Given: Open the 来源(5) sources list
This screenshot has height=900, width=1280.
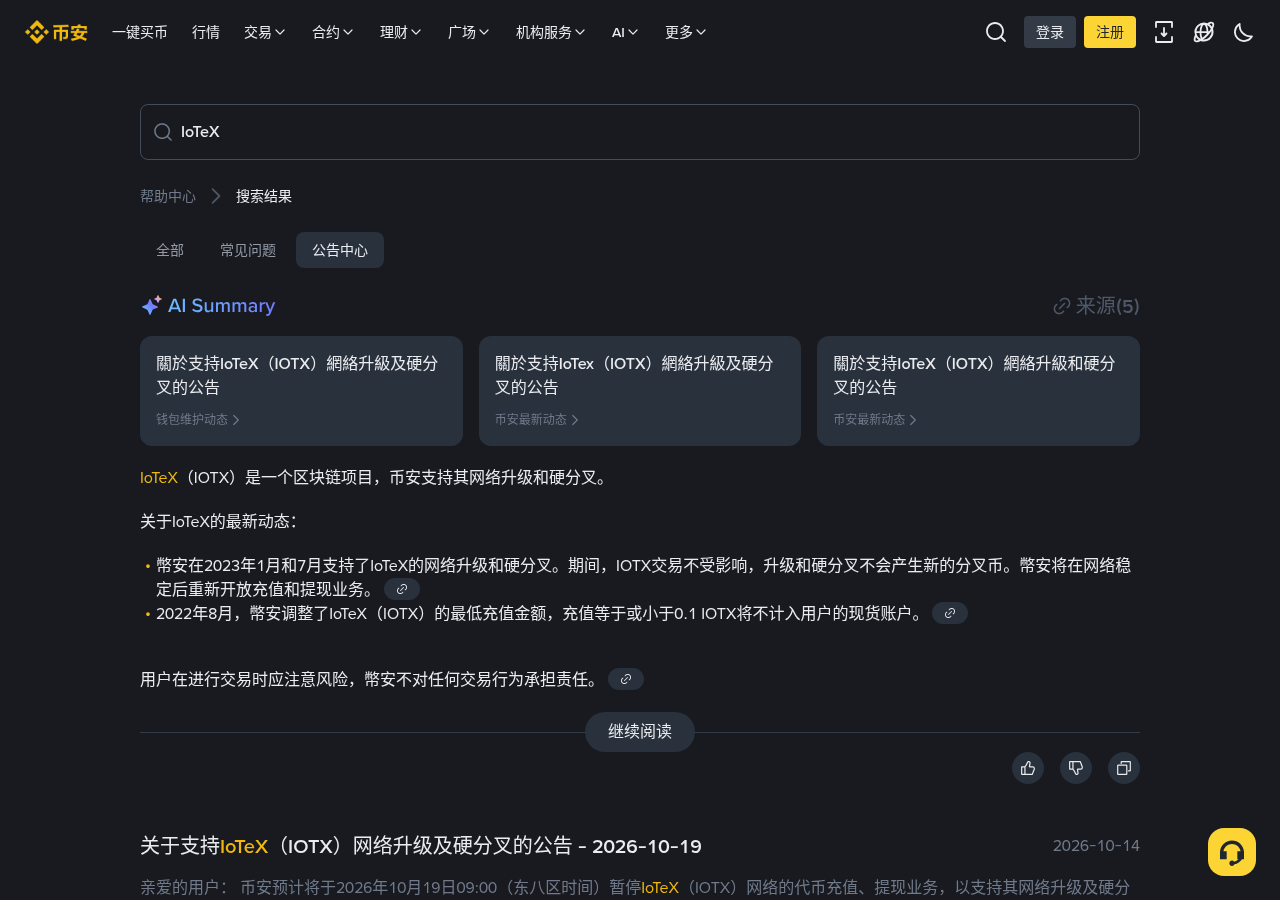Looking at the screenshot, I should [1096, 306].
